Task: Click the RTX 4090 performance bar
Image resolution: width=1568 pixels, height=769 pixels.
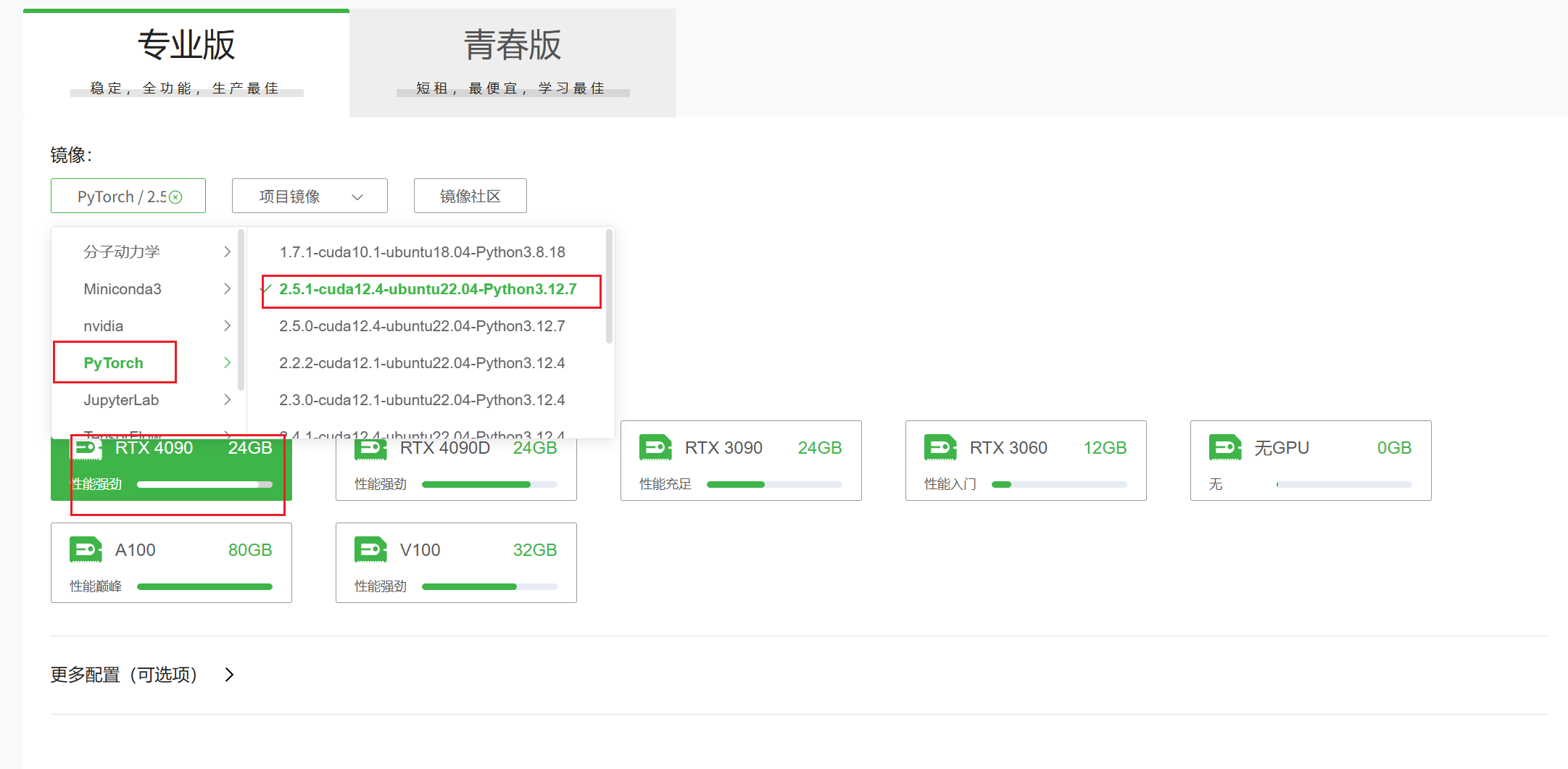Action: [204, 484]
